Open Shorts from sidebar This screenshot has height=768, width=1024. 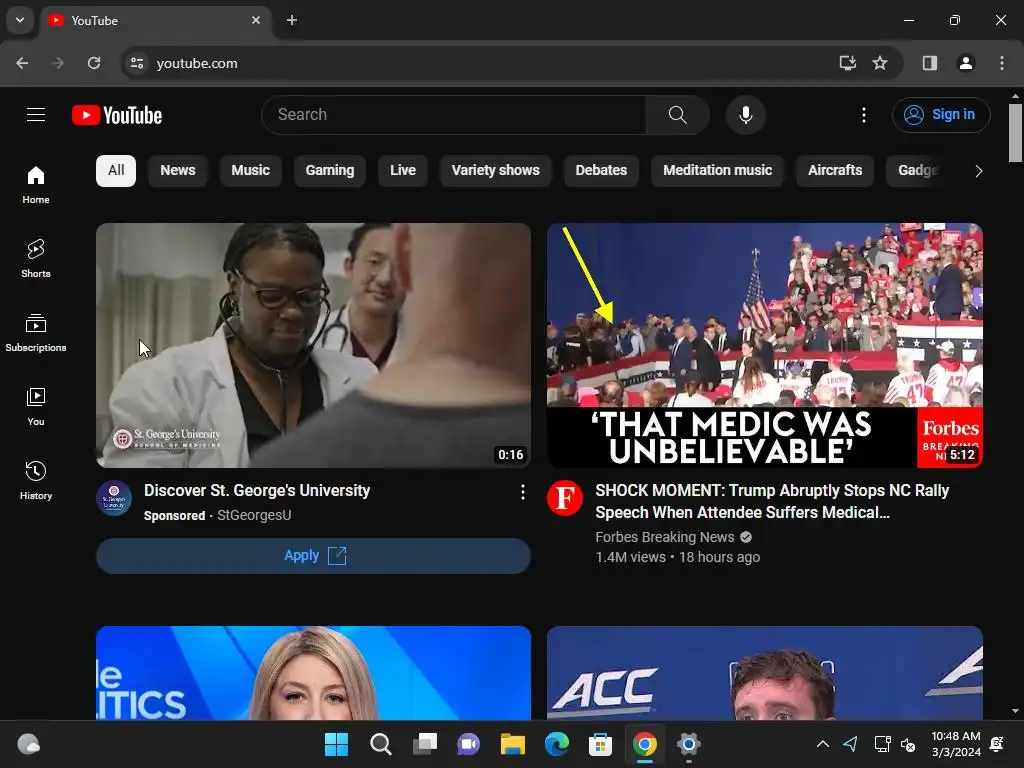[36, 259]
